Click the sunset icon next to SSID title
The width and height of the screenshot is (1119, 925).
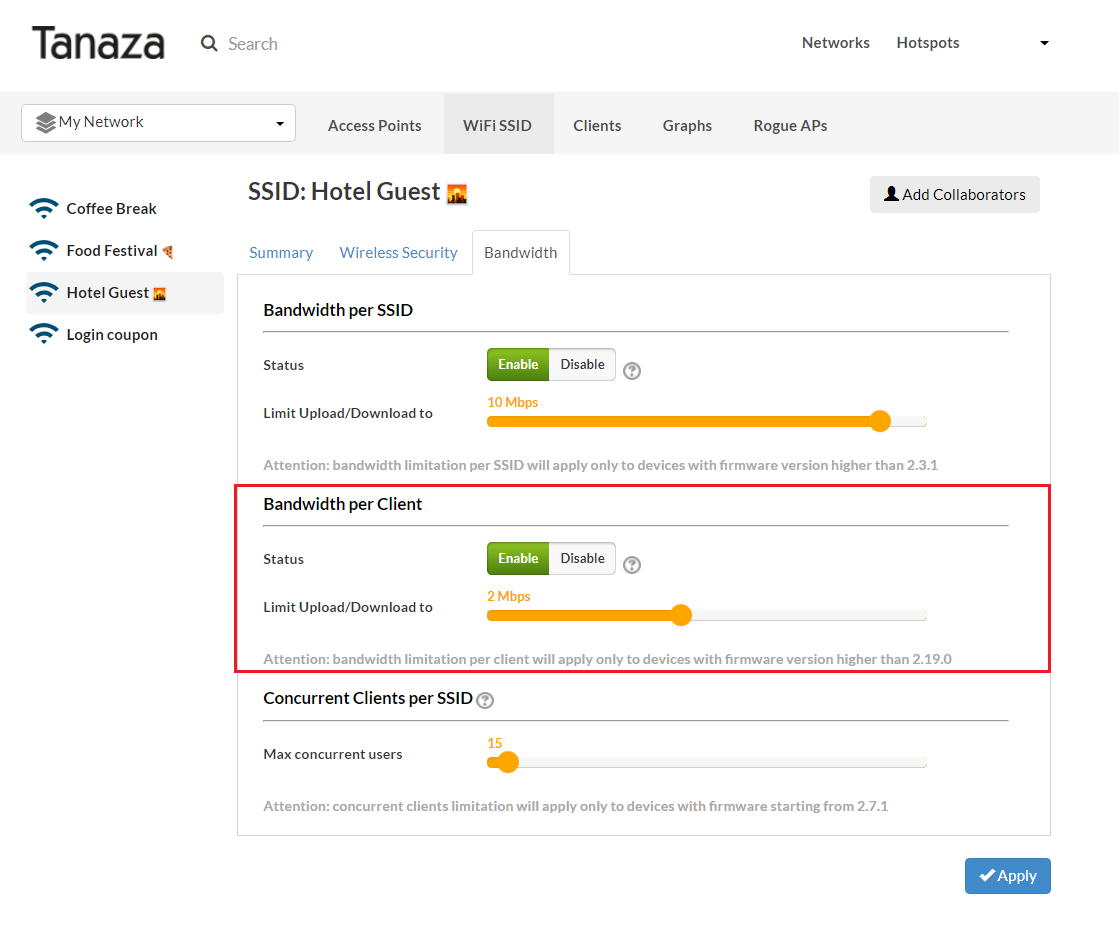point(457,193)
